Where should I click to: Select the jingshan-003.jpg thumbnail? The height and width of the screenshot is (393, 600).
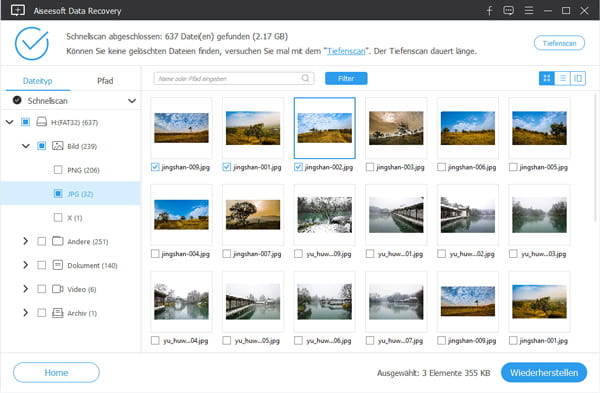396,128
